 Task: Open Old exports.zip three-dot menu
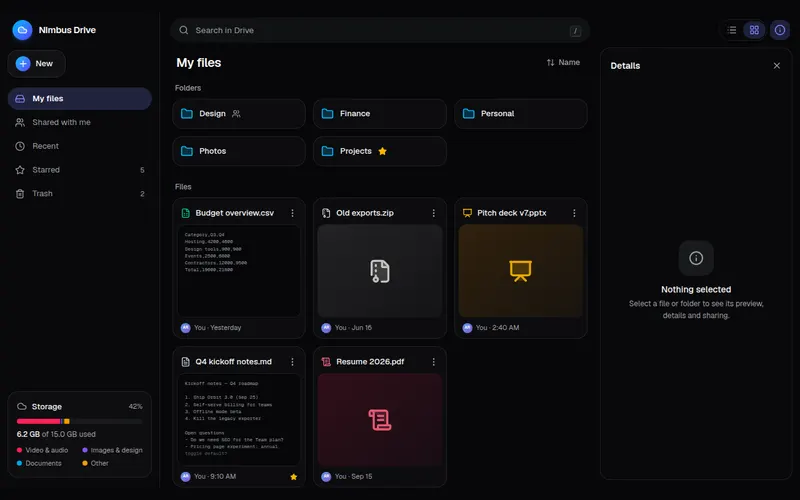(x=433, y=213)
